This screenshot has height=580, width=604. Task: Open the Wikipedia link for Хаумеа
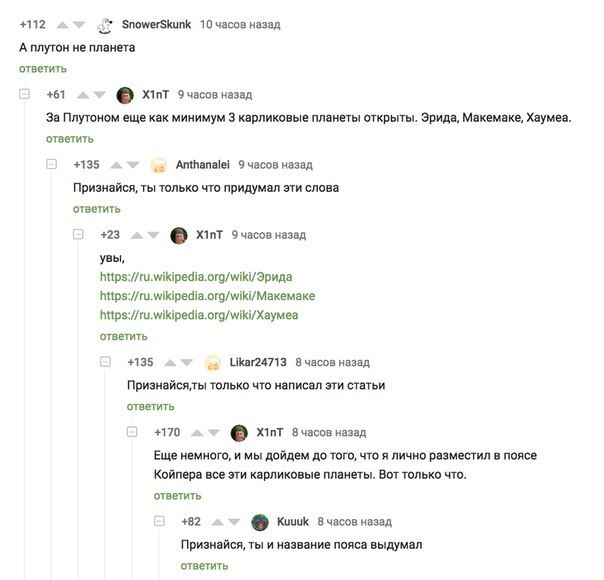(x=199, y=315)
